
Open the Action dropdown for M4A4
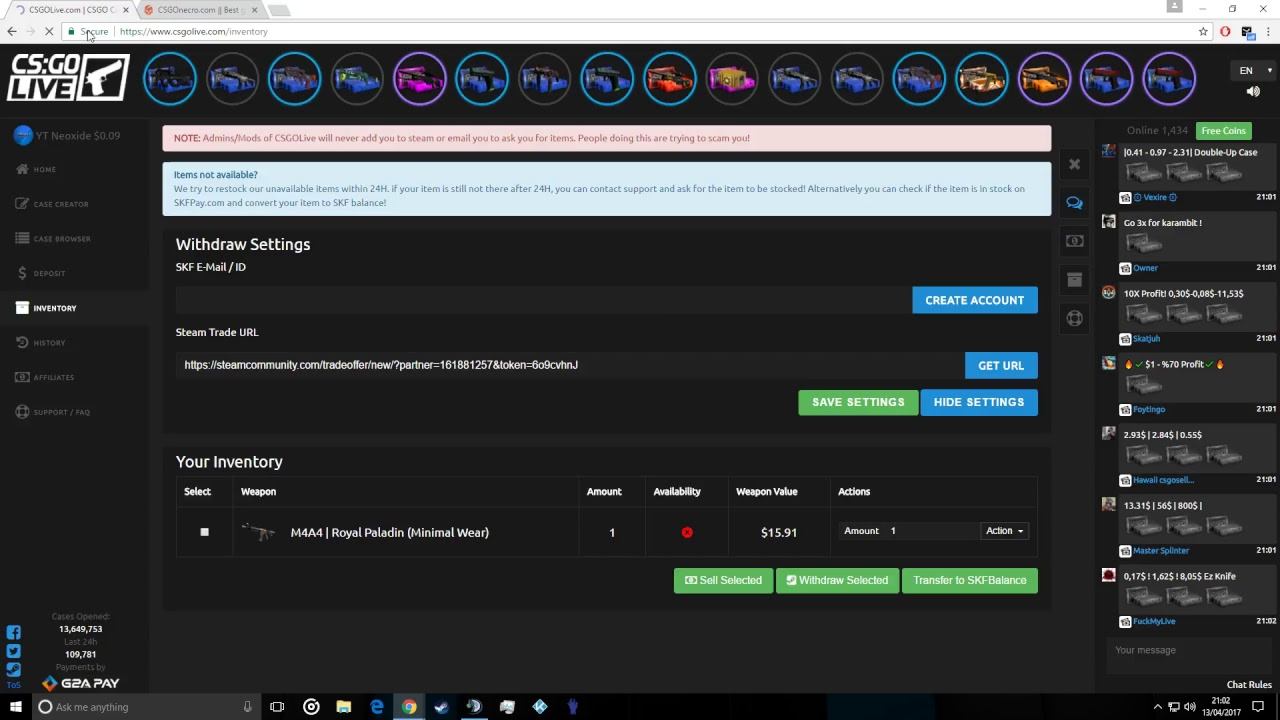point(1004,531)
